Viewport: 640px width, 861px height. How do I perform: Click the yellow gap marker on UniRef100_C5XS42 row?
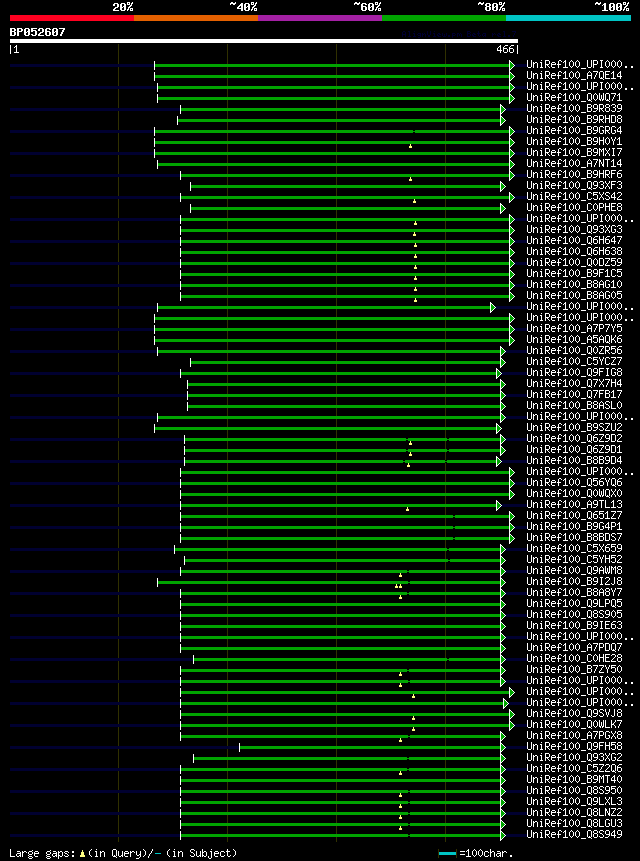(414, 201)
